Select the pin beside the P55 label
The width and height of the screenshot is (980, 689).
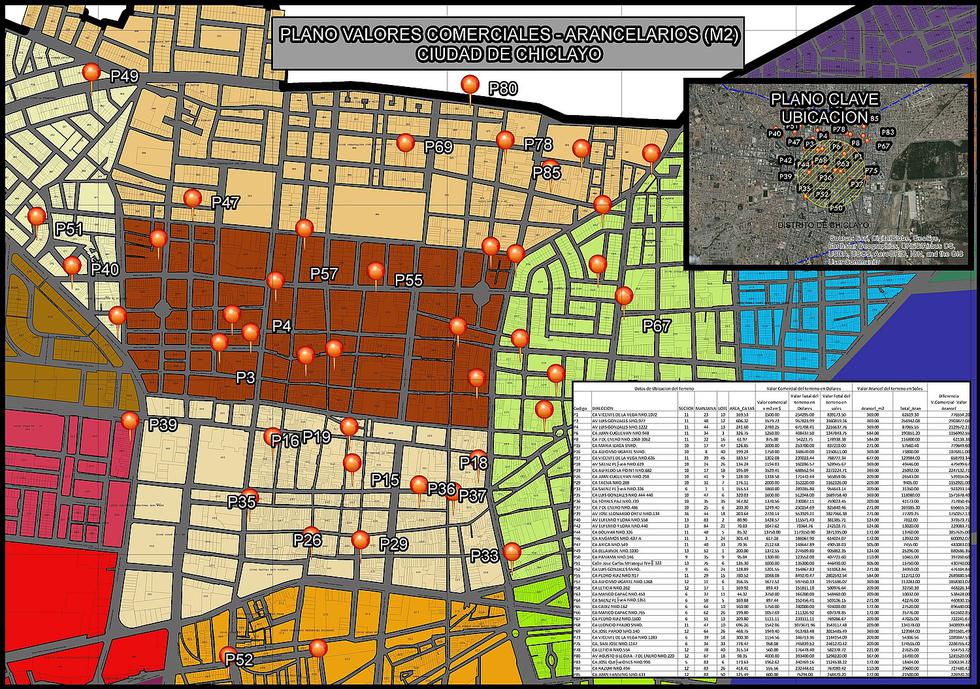click(x=376, y=271)
